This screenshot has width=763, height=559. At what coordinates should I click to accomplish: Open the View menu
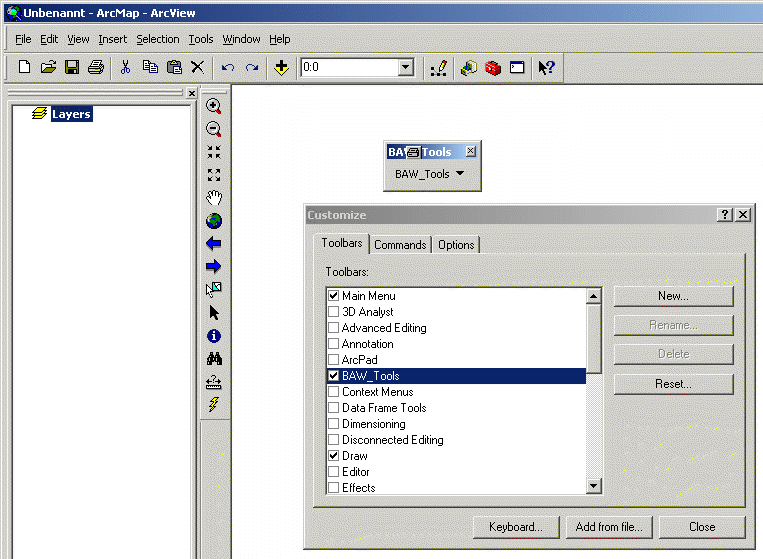coord(78,39)
